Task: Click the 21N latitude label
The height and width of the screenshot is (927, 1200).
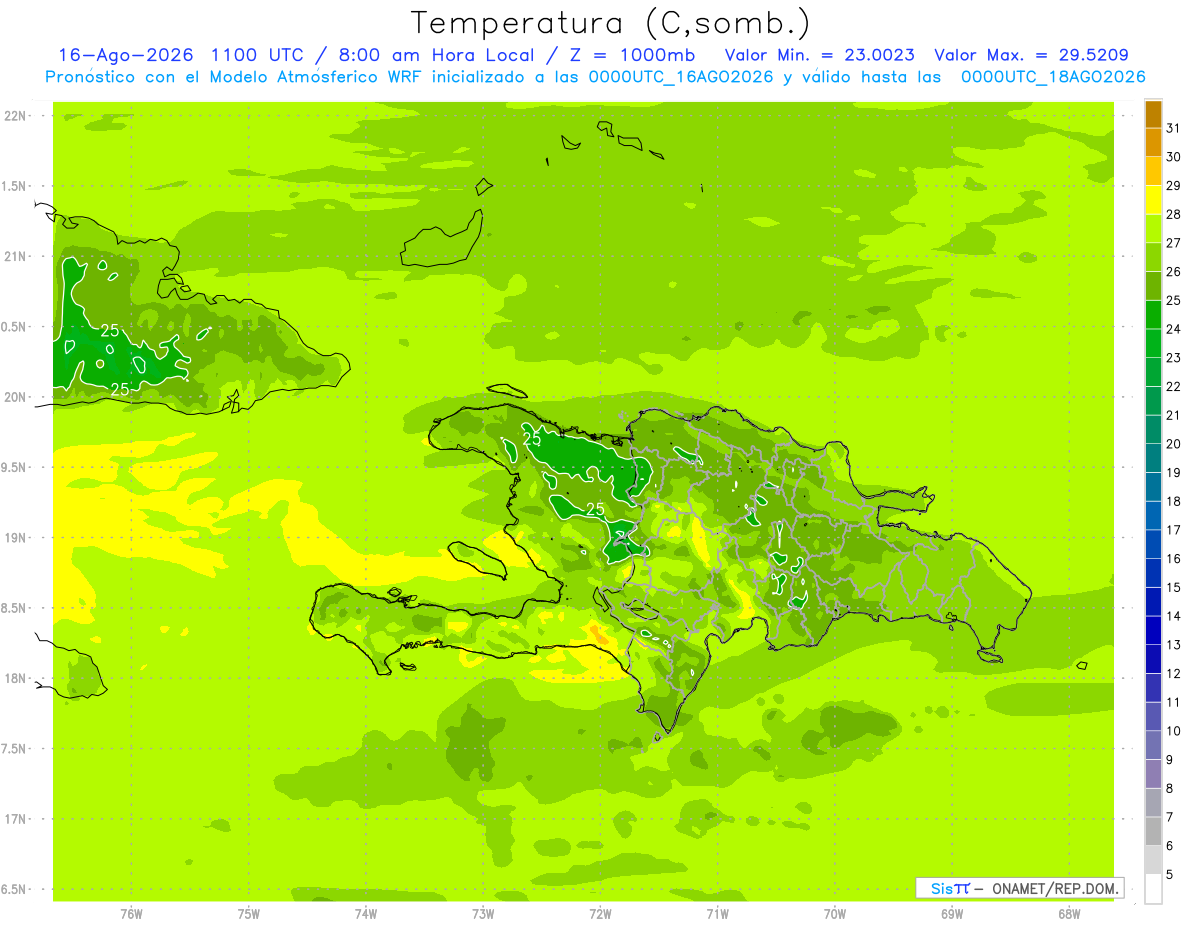Action: (x=16, y=257)
